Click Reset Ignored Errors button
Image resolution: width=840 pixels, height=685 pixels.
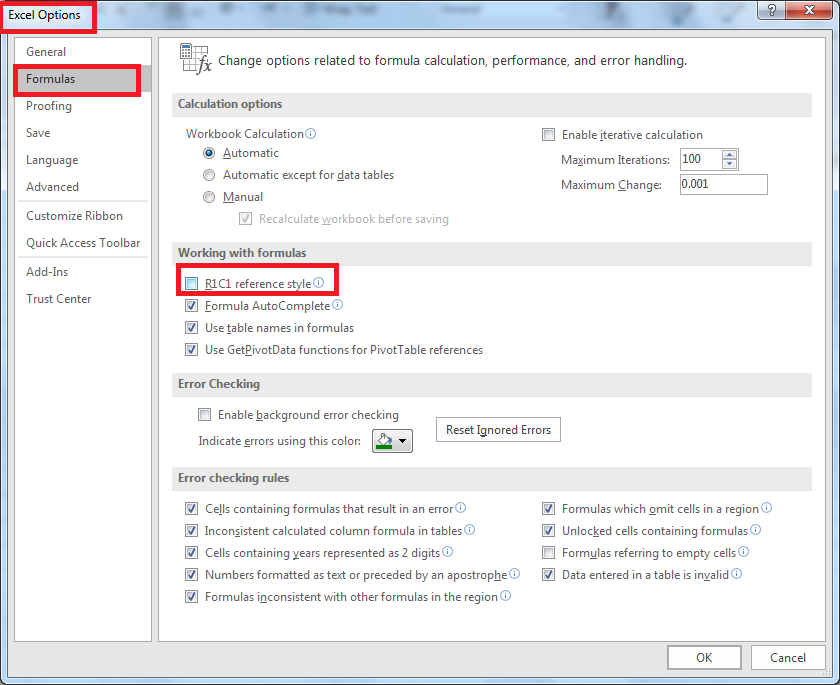pos(498,430)
